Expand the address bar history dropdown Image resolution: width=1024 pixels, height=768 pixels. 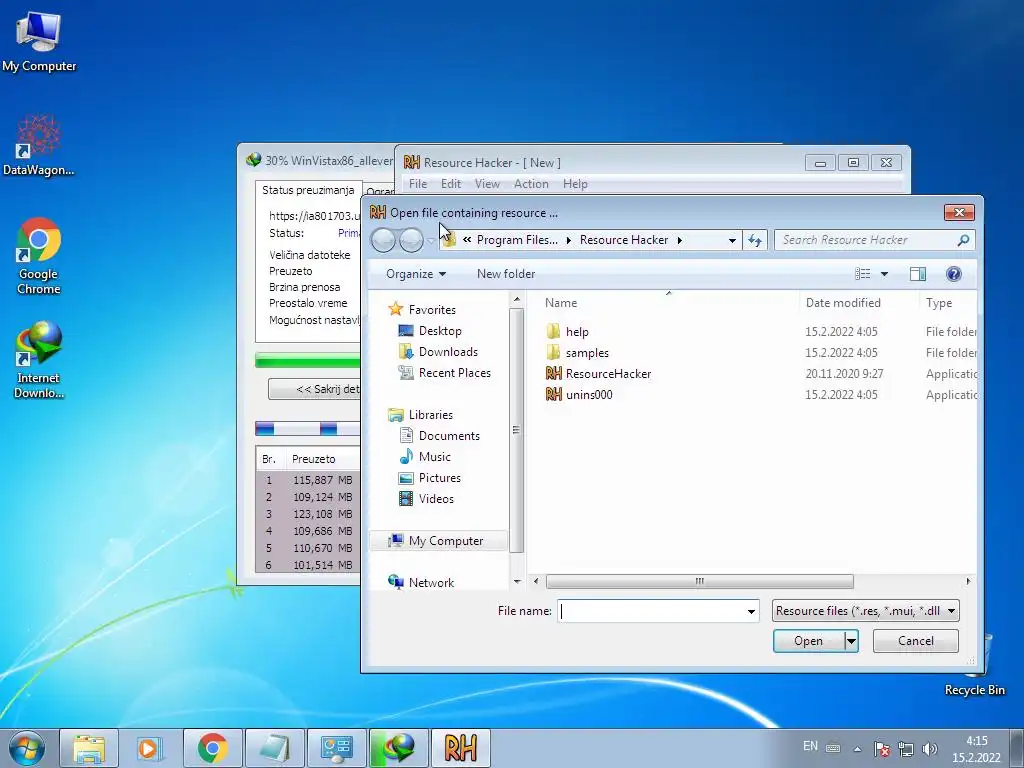732,240
